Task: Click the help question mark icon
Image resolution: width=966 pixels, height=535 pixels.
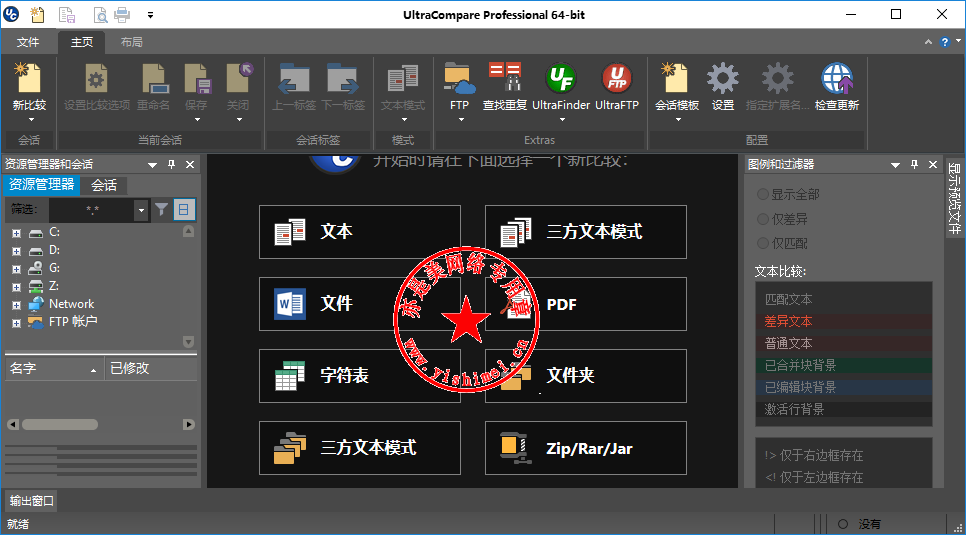Action: (944, 42)
